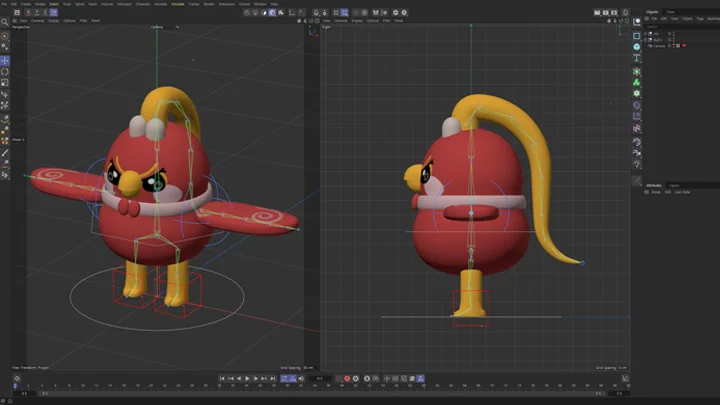
Task: Open the search magnifier in left toolbar
Action: (x=5, y=22)
